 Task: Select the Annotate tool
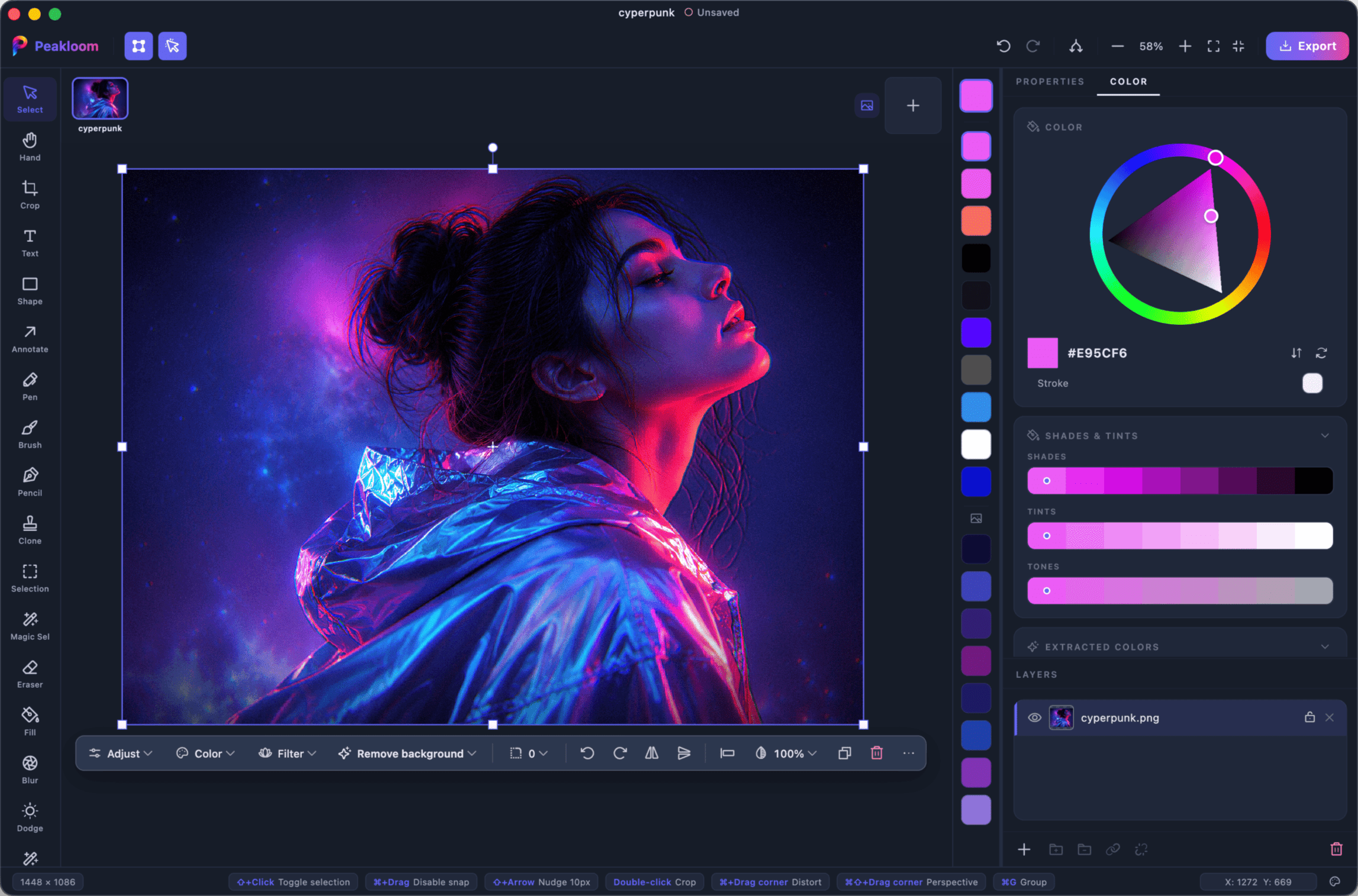30,338
